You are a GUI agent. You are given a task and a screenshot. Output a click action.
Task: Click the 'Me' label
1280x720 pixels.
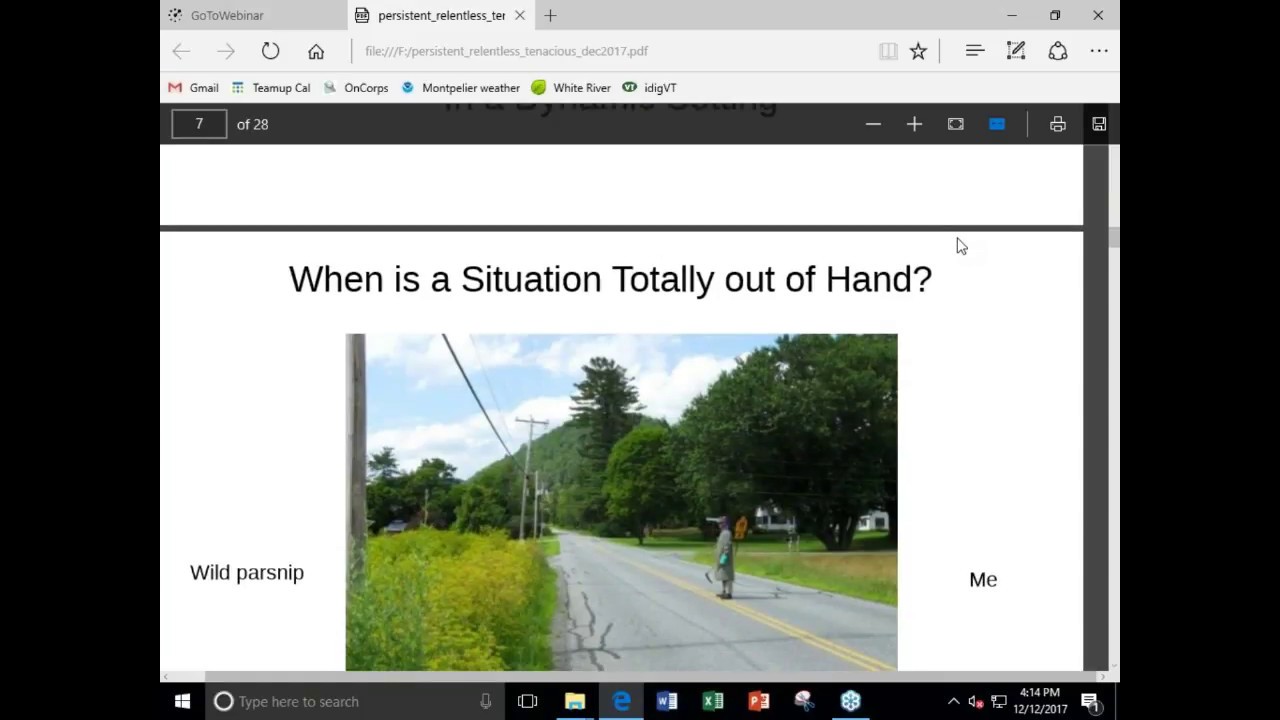click(983, 580)
